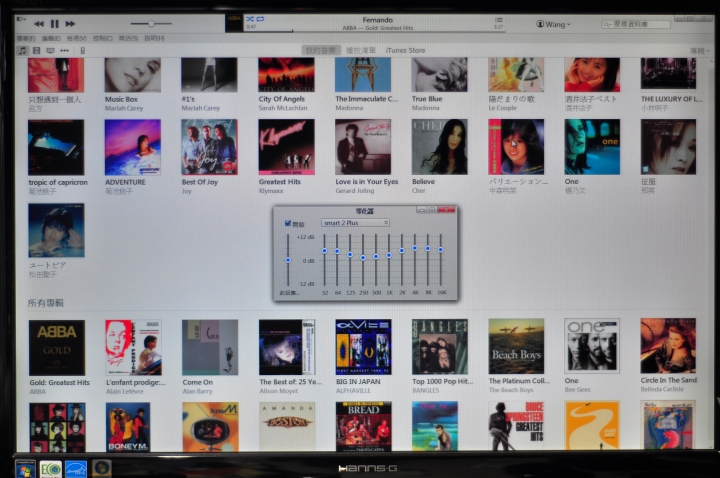Image resolution: width=720 pixels, height=478 pixels.
Task: Click the 64 Hz band slider knob
Action: coord(337,251)
